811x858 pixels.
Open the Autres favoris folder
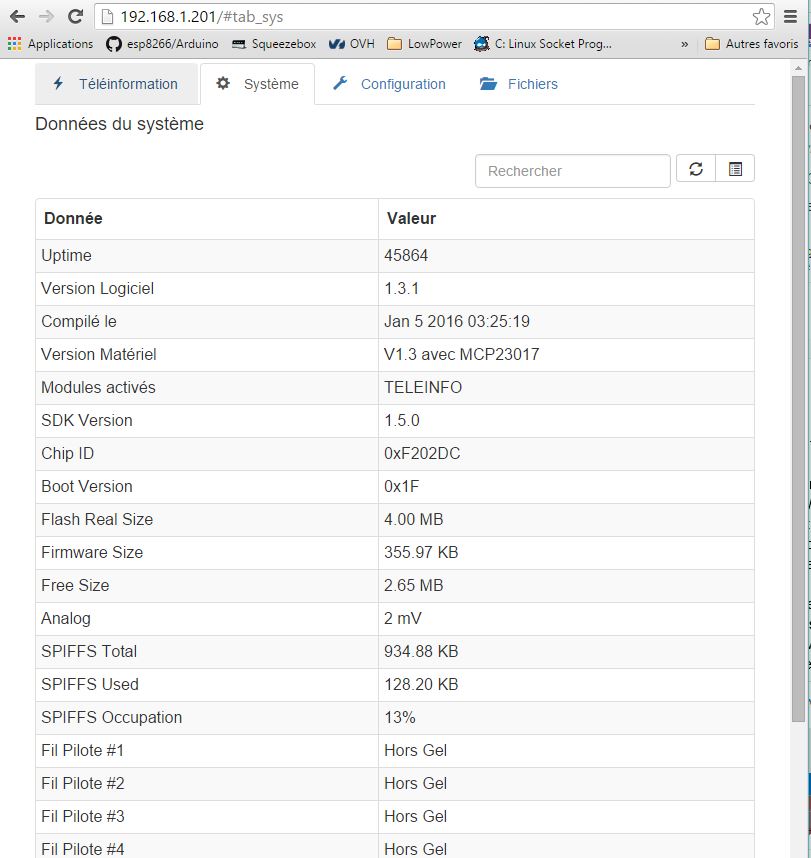pos(751,44)
